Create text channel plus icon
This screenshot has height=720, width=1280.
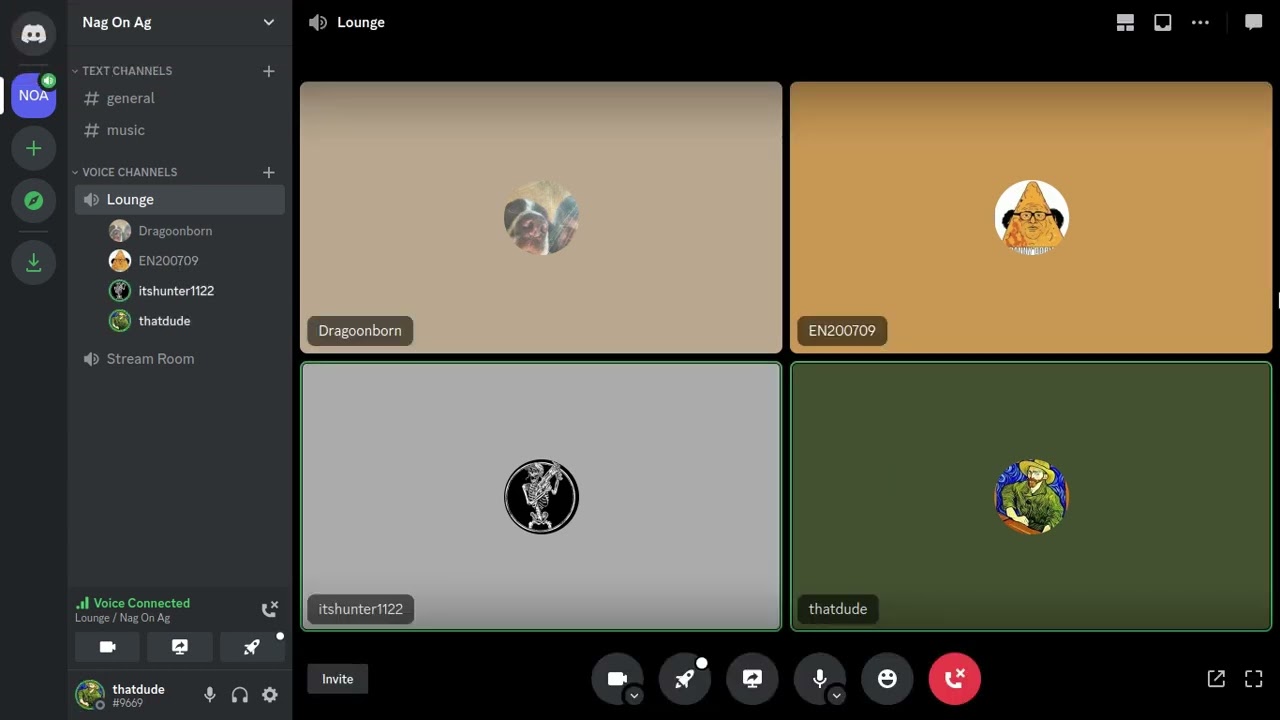(x=268, y=71)
